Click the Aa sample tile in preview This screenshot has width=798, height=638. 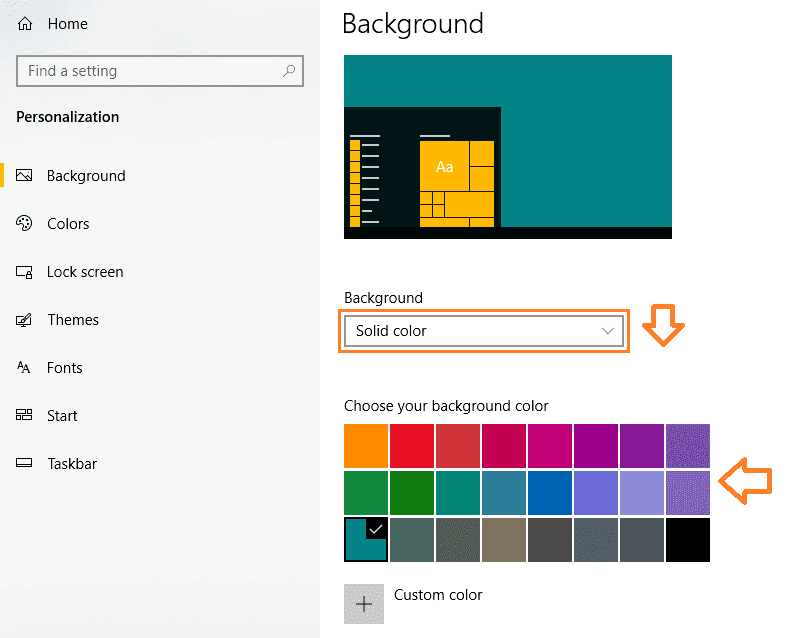[x=444, y=166]
